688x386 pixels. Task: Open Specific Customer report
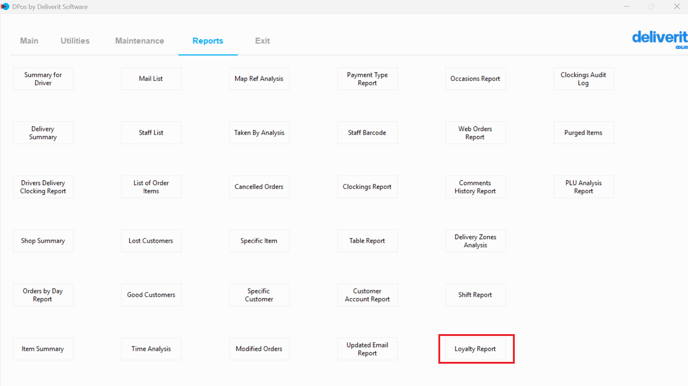click(259, 295)
